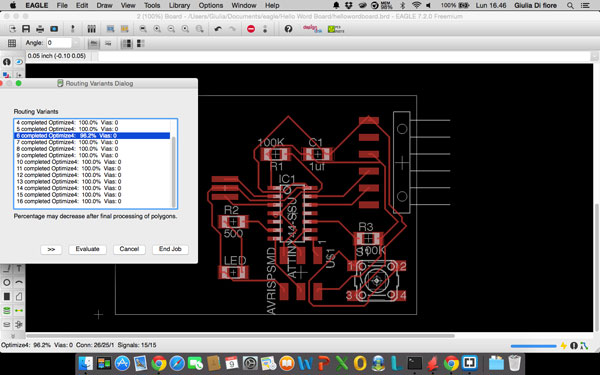Toggle the second parameter layout button
The image size is (600, 375).
tap(140, 43)
